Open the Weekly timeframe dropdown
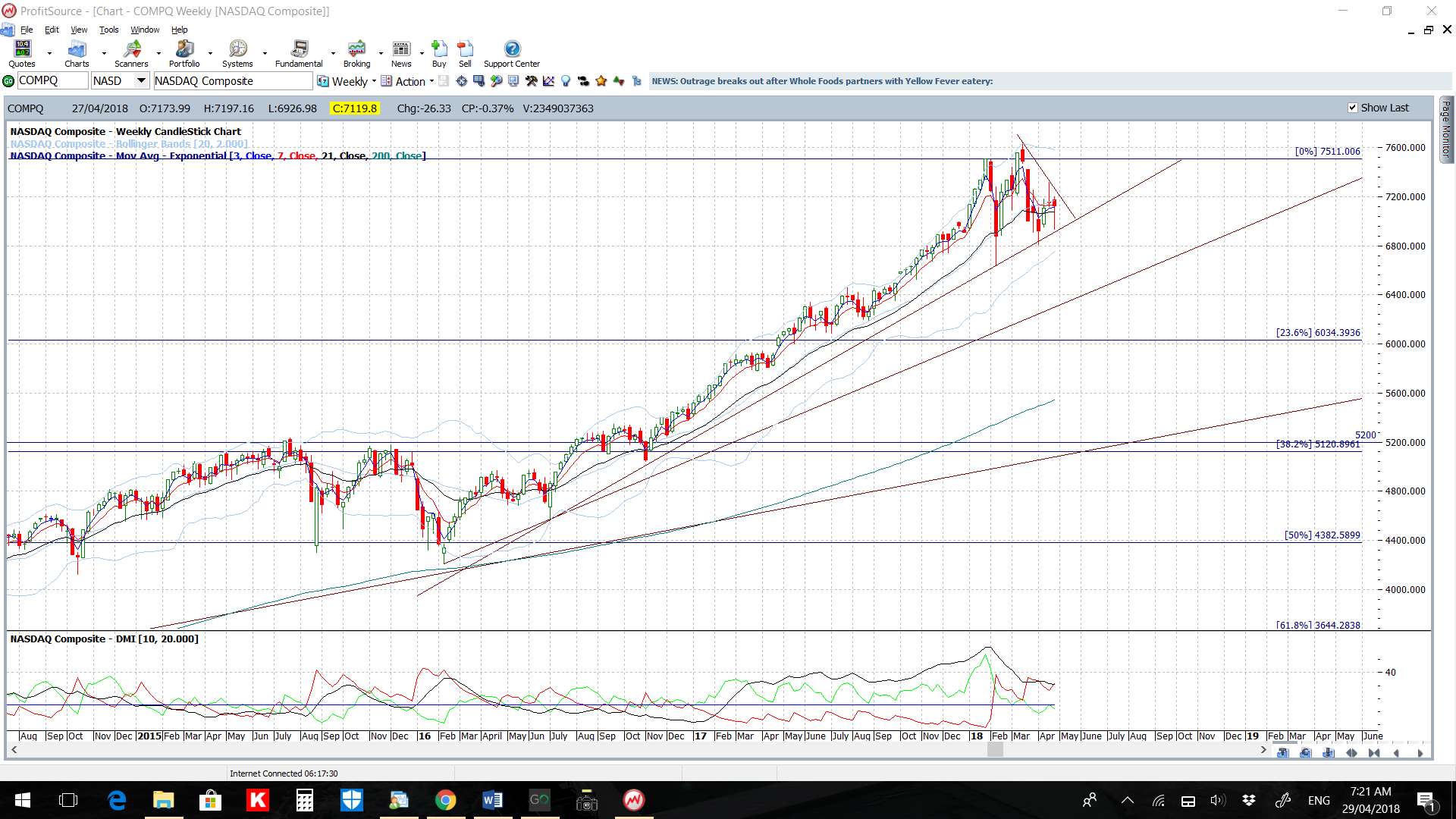This screenshot has height=819, width=1456. click(374, 81)
